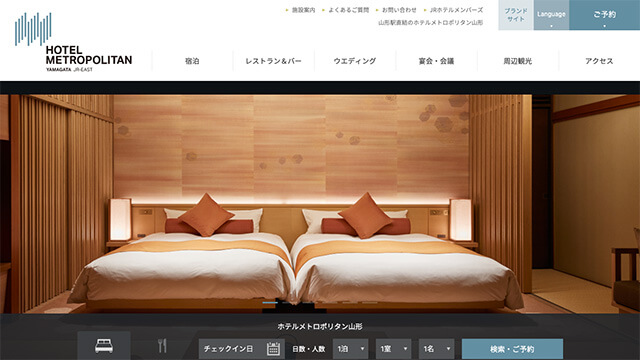Screen dimensions: 640x360
Task: Select the bed icon accommodation search tab
Action: pos(104,346)
